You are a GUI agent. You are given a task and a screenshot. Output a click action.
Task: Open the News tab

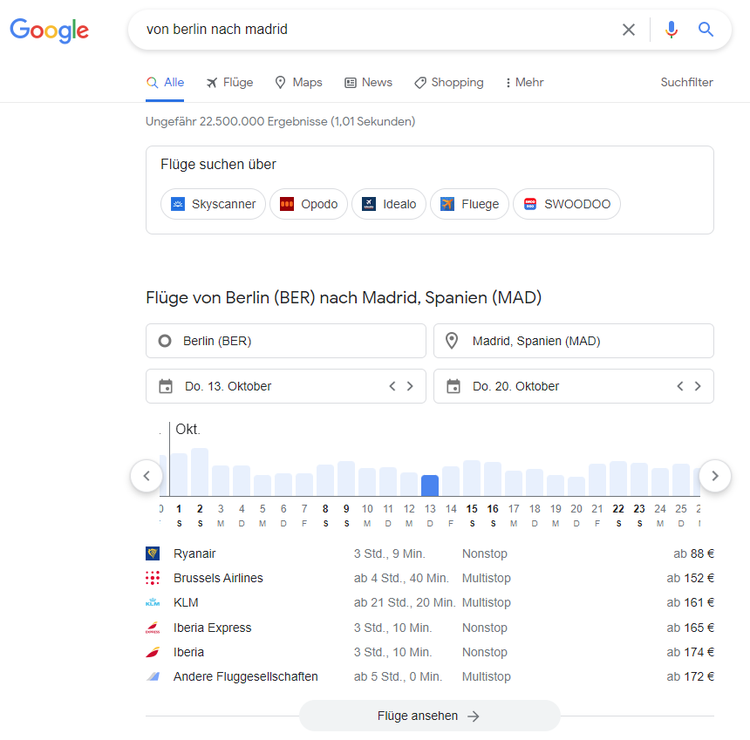point(368,82)
